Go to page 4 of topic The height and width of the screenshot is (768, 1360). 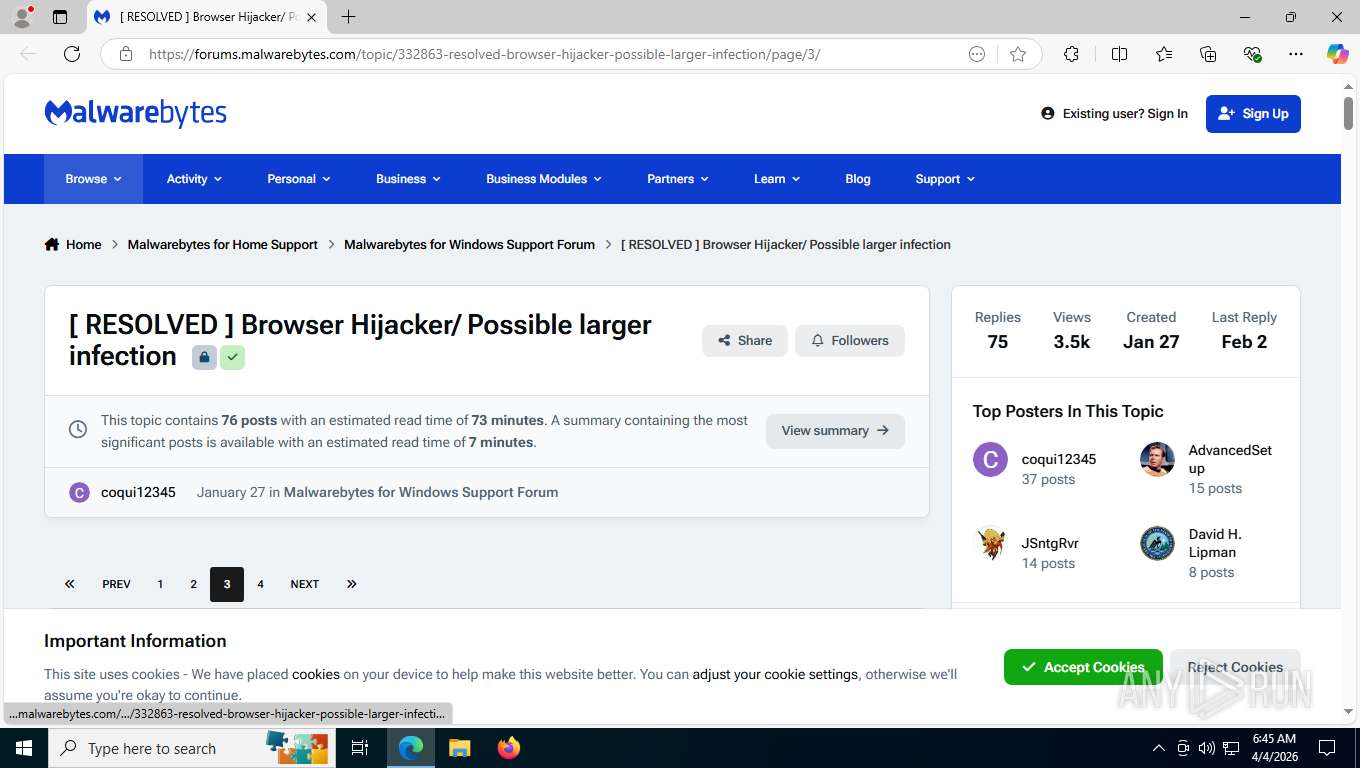click(260, 584)
